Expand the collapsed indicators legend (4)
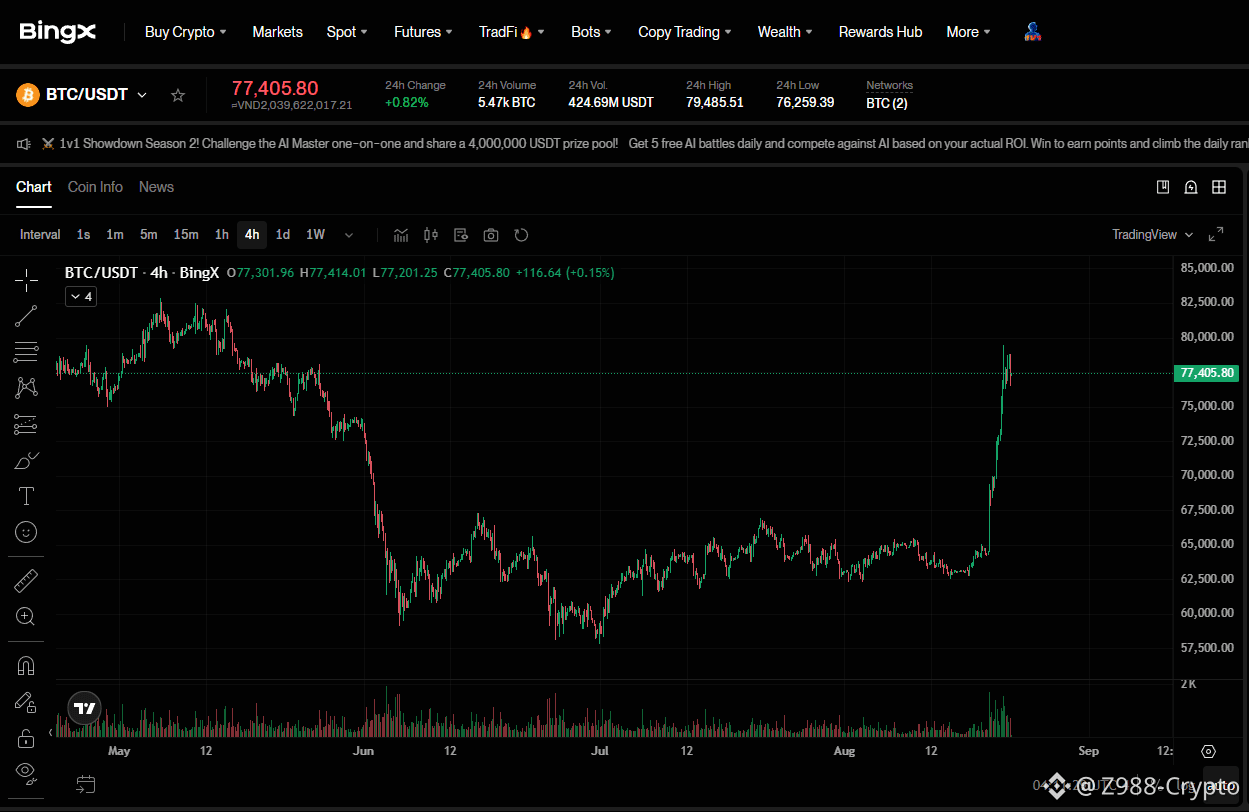 [81, 297]
